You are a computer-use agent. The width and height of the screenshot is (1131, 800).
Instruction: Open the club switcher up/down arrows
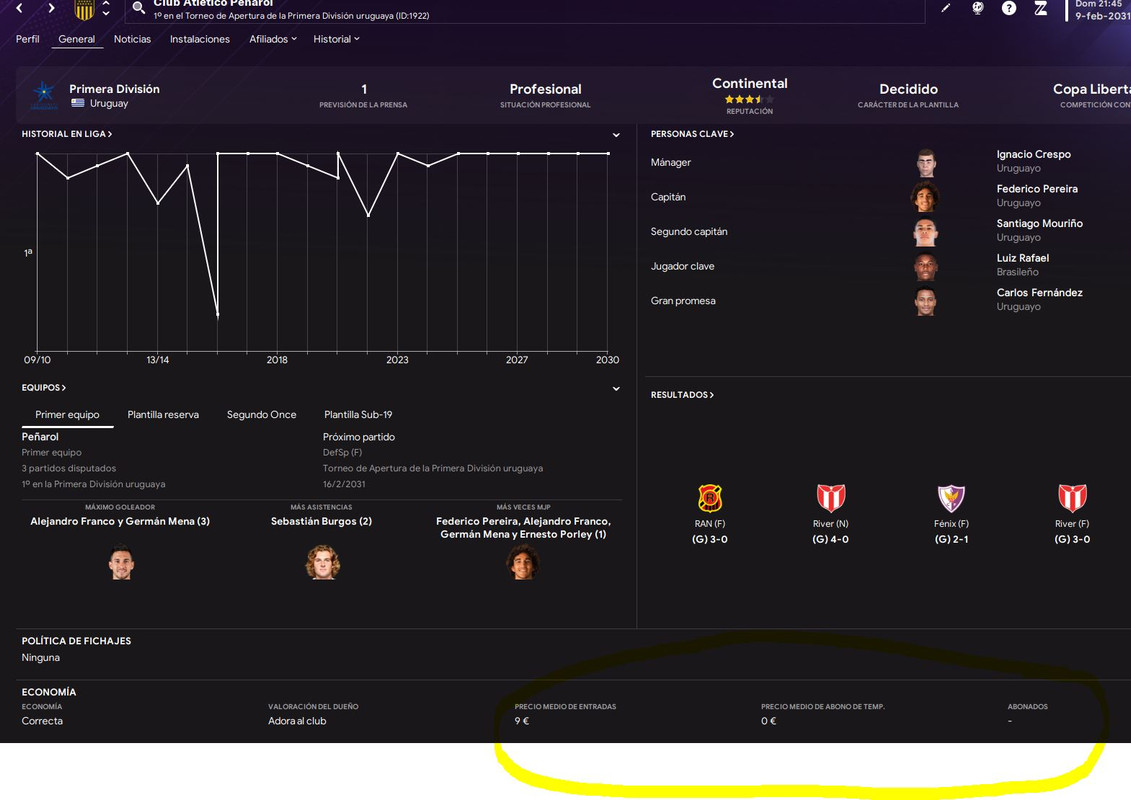106,8
